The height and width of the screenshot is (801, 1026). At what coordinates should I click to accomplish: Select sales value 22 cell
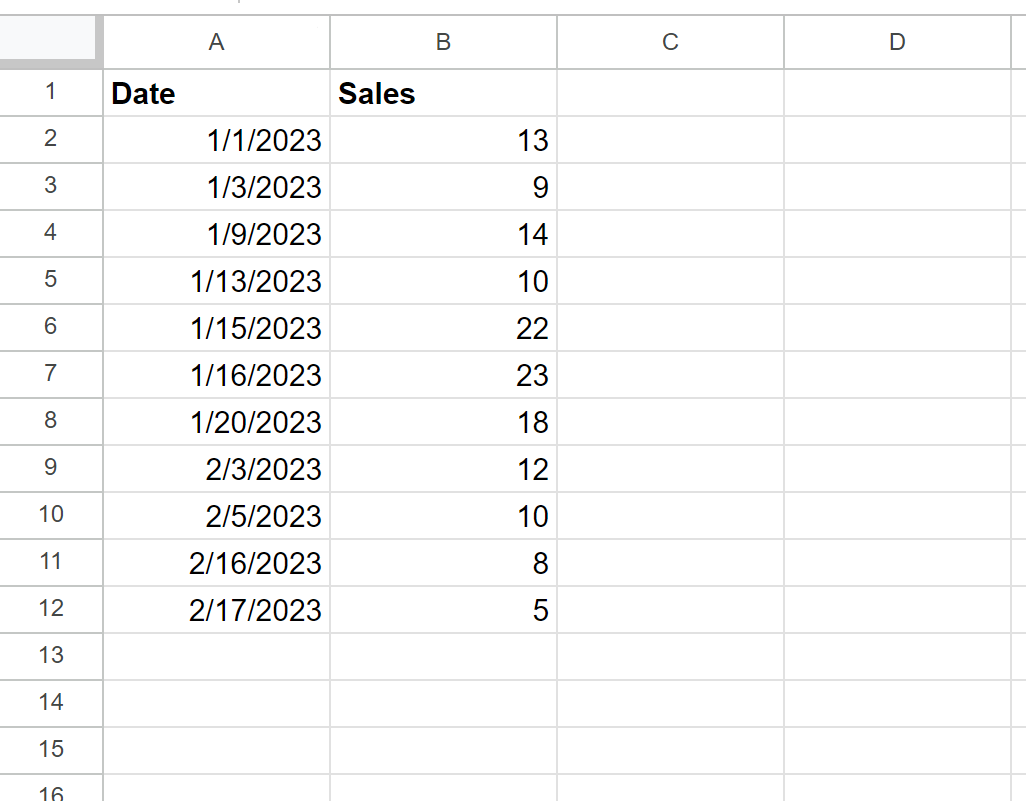pyautogui.click(x=444, y=328)
